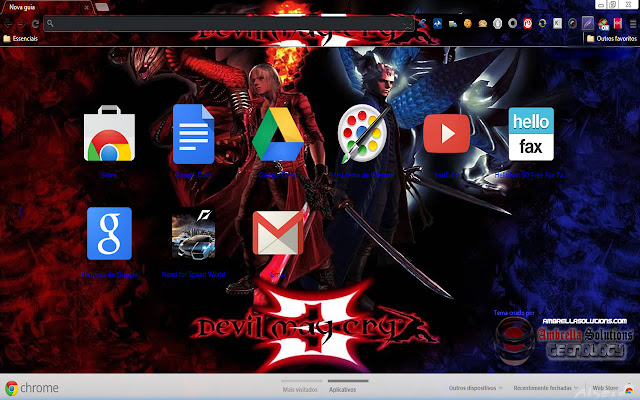Click the gray ring extension icon
Image resolution: width=640 pixels, height=400 pixels.
pos(512,23)
